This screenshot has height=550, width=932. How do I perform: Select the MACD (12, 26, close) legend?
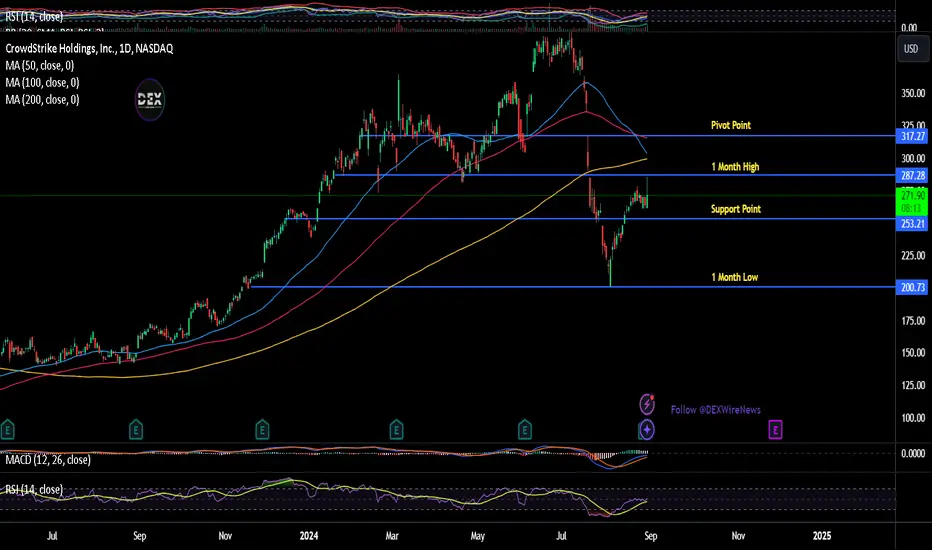pyautogui.click(x=48, y=460)
